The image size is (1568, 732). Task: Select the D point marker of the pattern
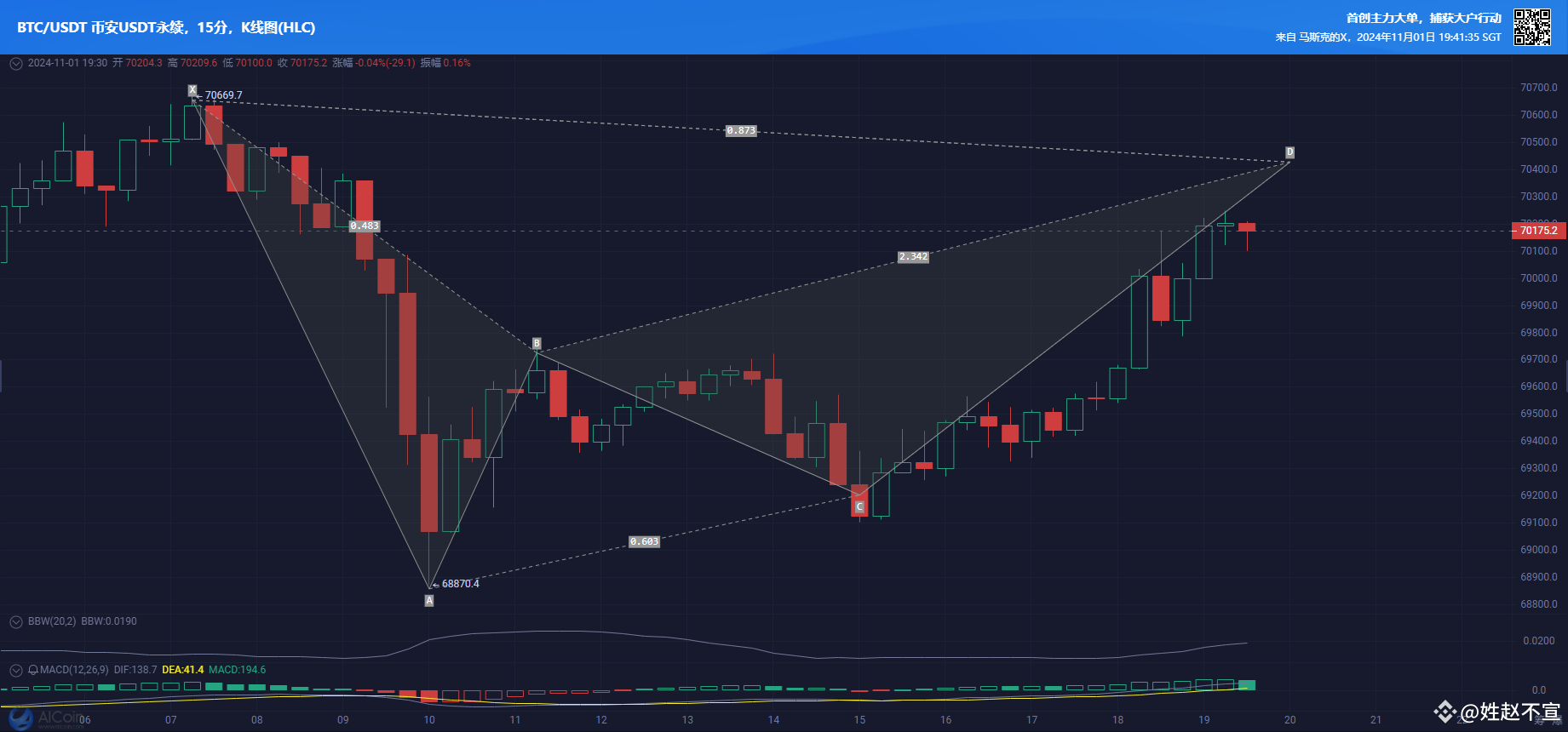[x=1289, y=152]
